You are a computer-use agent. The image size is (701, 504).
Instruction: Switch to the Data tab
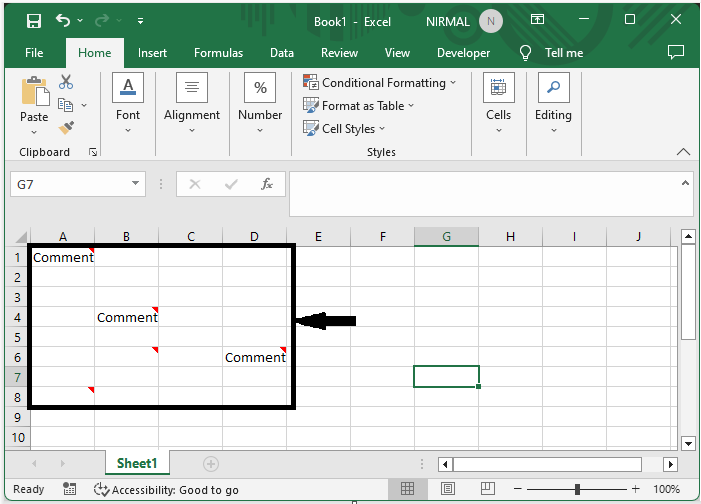(282, 53)
